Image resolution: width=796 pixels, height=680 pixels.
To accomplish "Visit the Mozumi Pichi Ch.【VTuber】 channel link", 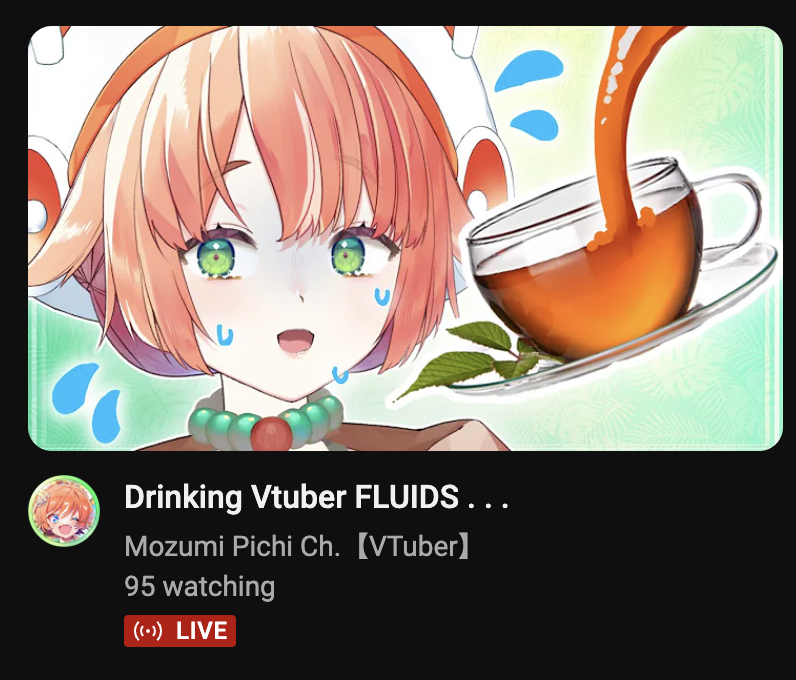I will (x=297, y=547).
